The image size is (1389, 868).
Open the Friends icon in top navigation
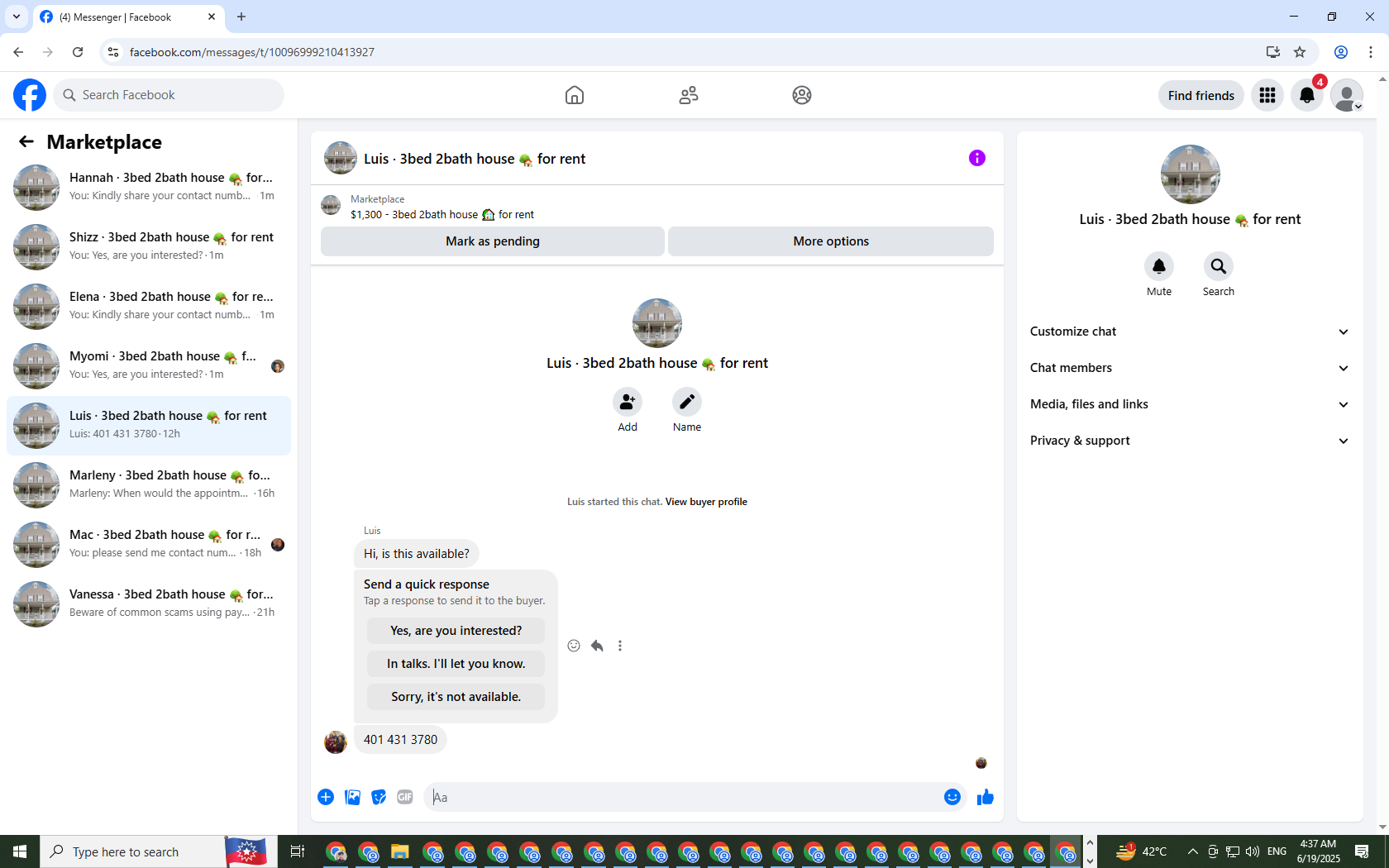click(689, 95)
